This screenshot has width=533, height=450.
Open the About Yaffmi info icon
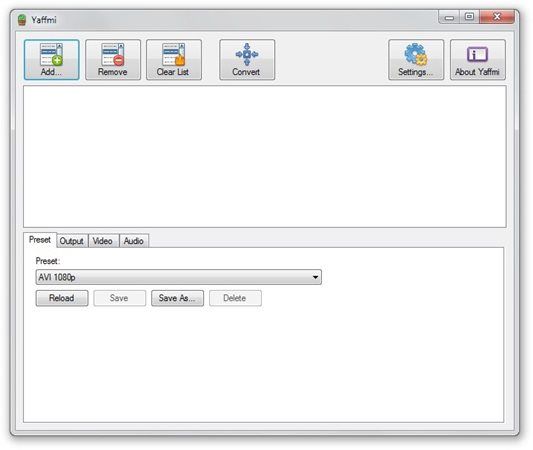click(x=477, y=54)
